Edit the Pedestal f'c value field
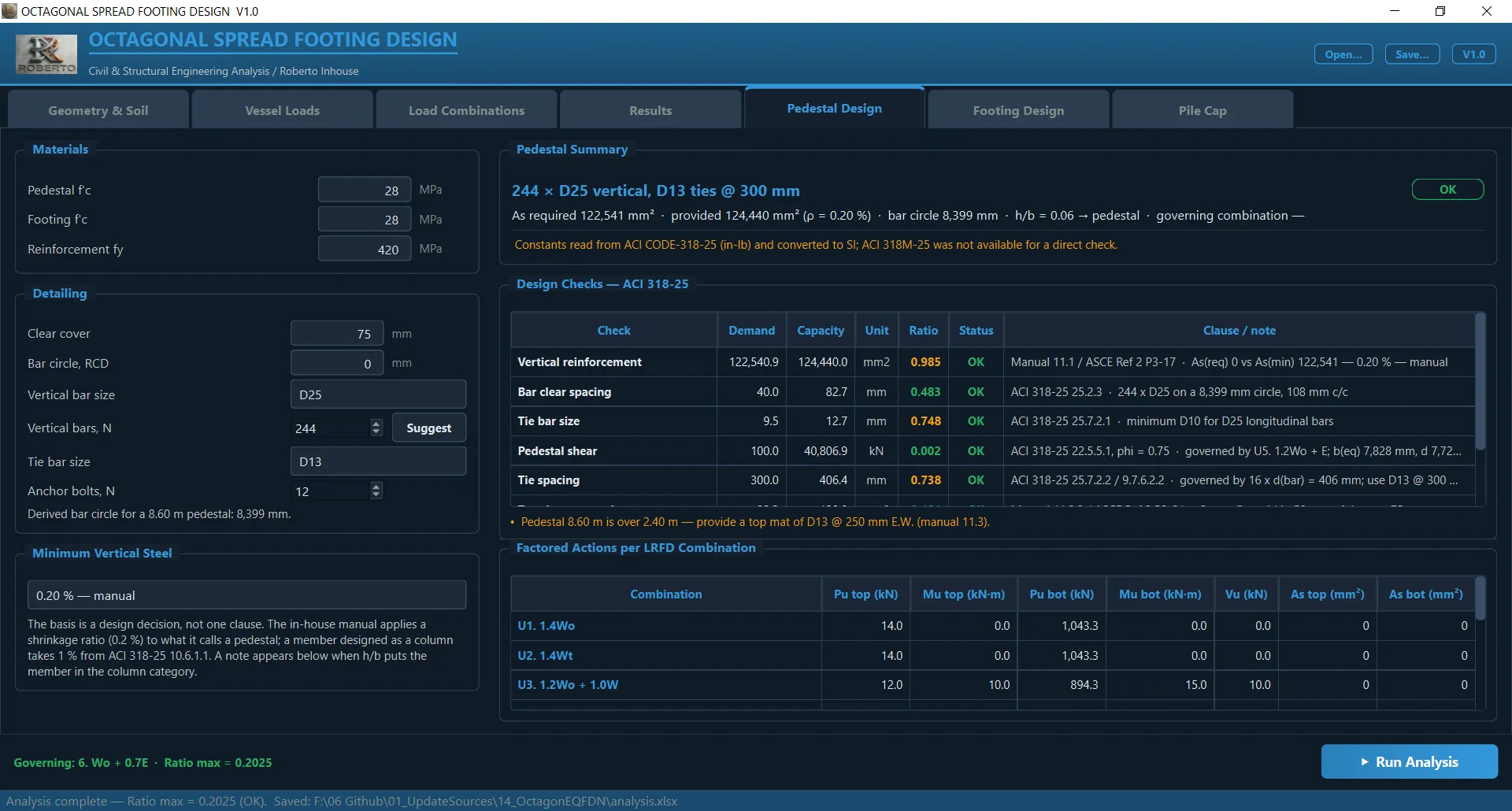 point(365,190)
